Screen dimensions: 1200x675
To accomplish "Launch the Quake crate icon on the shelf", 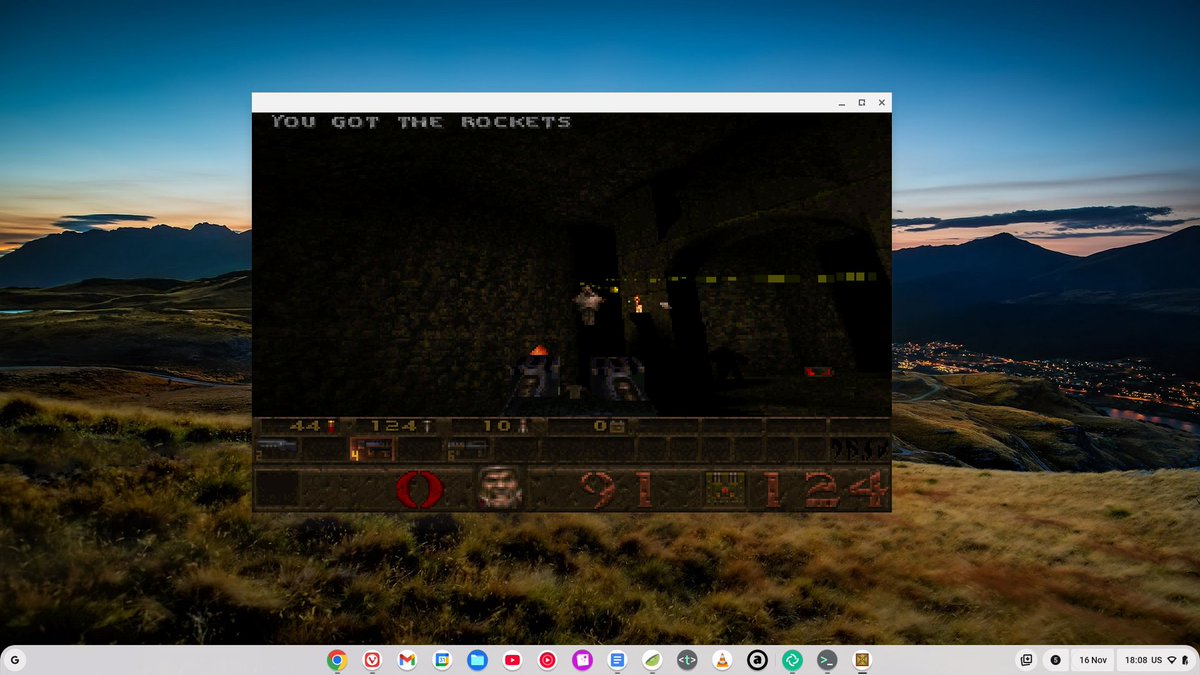I will click(x=861, y=659).
